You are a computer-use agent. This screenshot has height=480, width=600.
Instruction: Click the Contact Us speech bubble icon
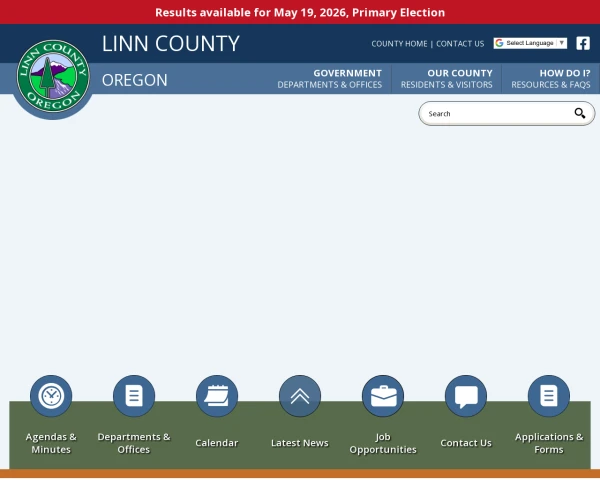point(466,396)
